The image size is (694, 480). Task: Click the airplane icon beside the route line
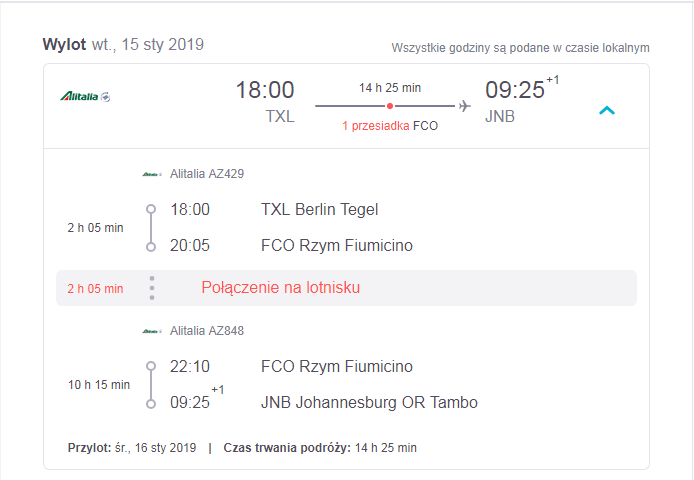tap(464, 106)
